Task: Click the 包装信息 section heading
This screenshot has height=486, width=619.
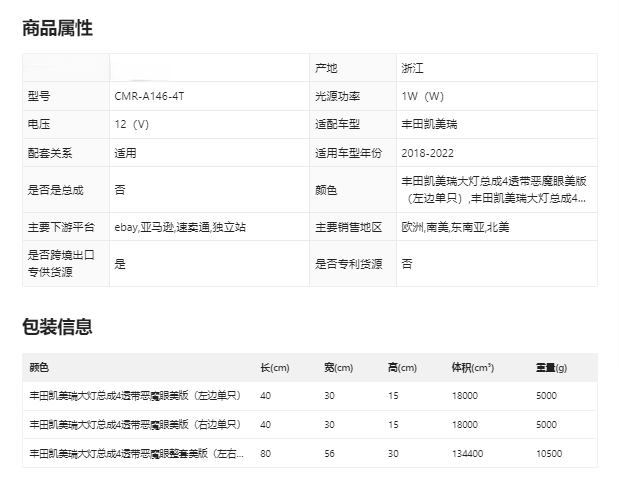Action: [x=57, y=326]
